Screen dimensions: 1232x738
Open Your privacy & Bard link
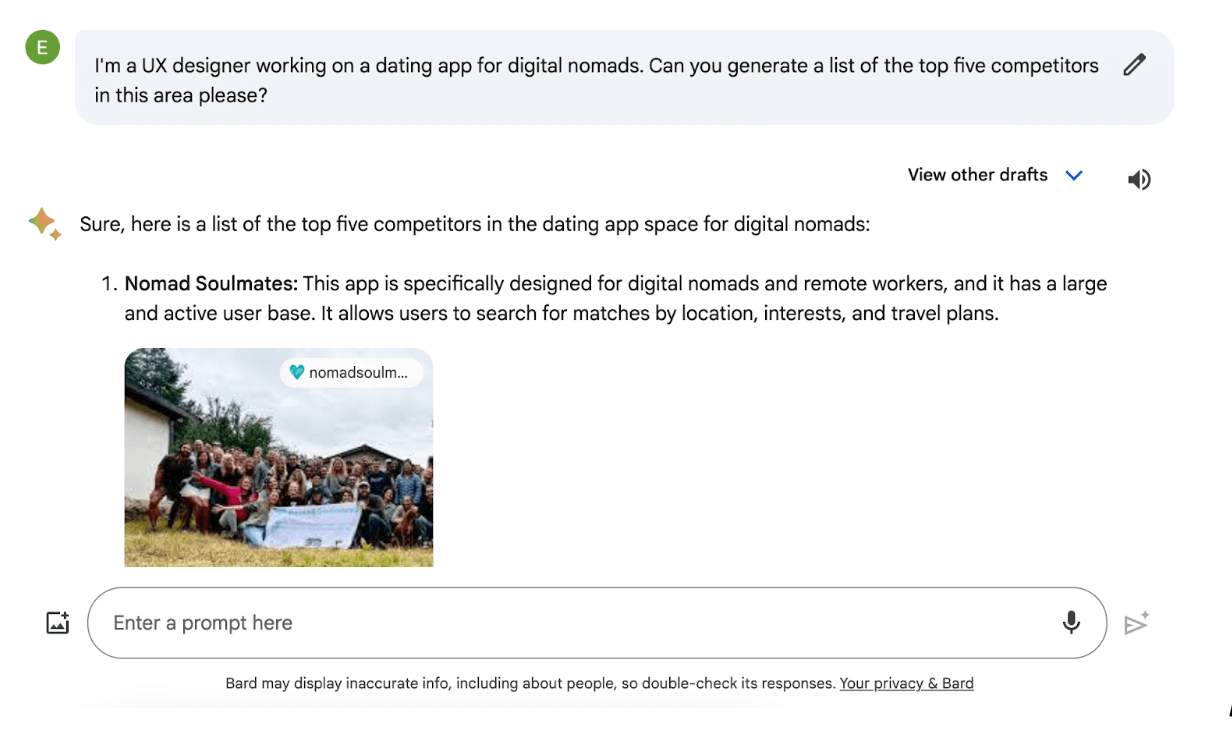[906, 684]
